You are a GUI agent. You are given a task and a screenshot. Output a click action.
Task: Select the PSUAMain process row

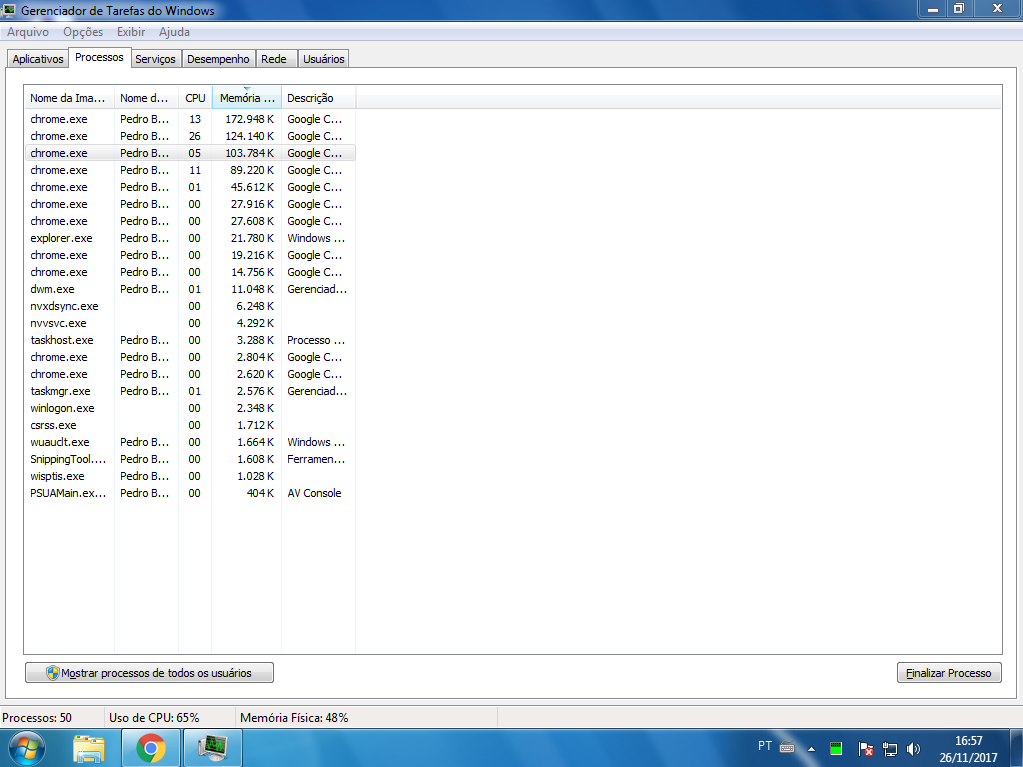[190, 492]
